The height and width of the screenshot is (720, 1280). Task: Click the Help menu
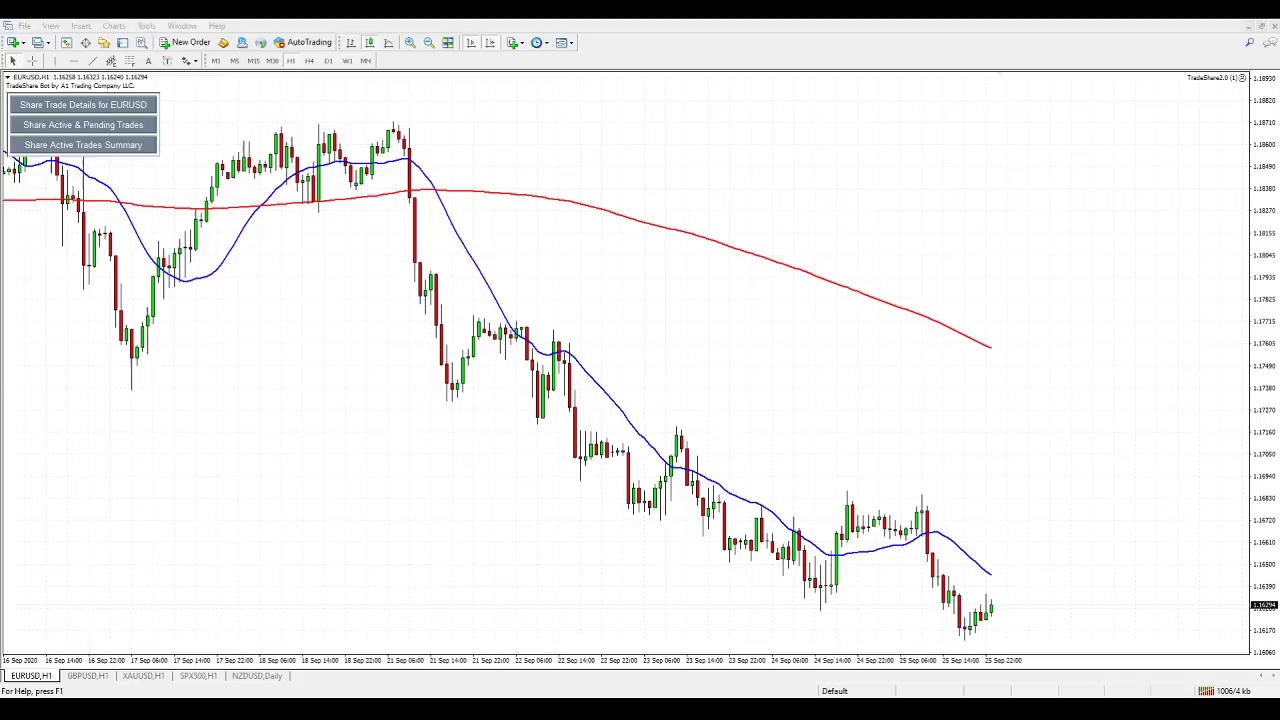point(217,25)
